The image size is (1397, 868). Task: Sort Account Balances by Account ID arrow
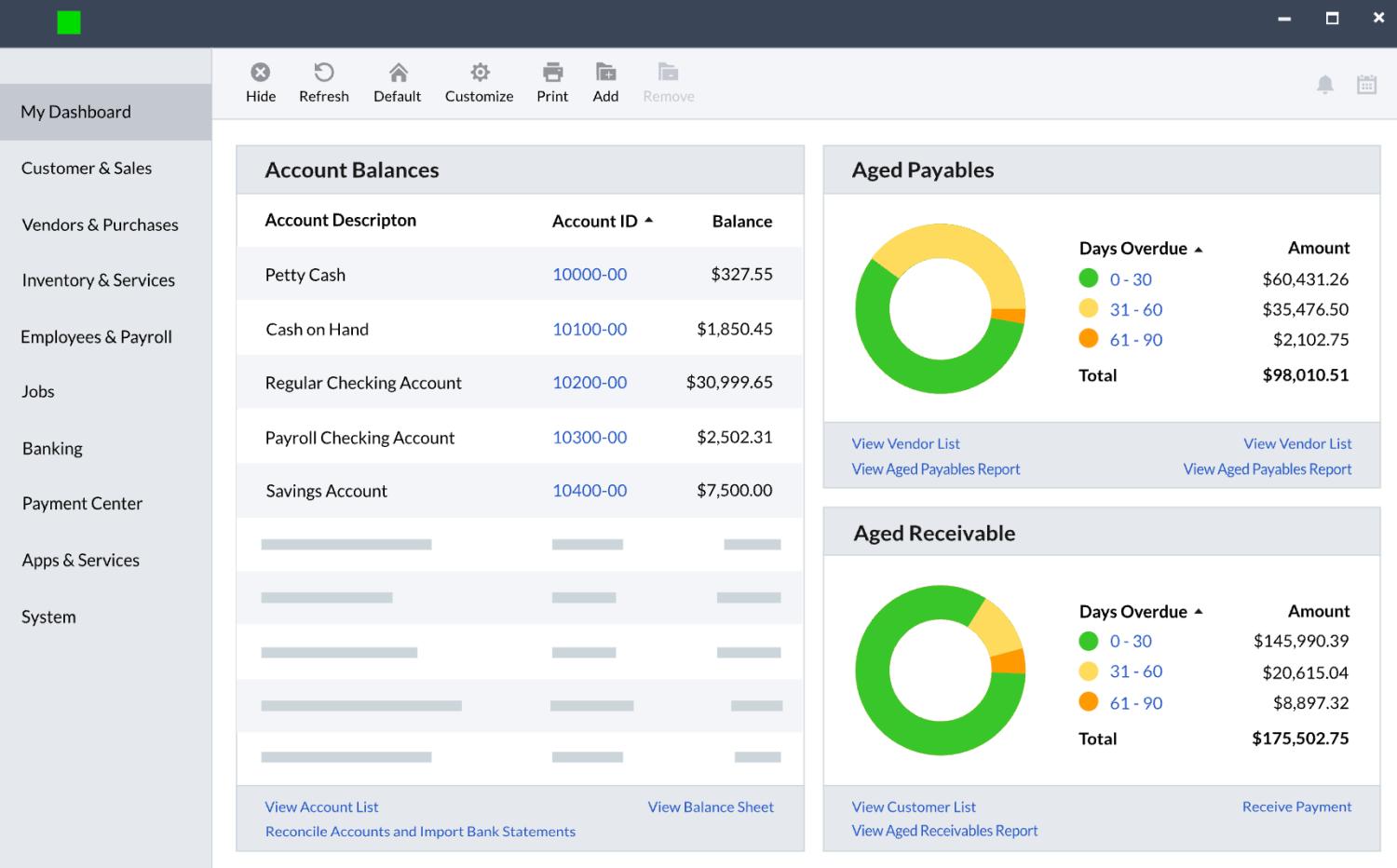coord(649,221)
